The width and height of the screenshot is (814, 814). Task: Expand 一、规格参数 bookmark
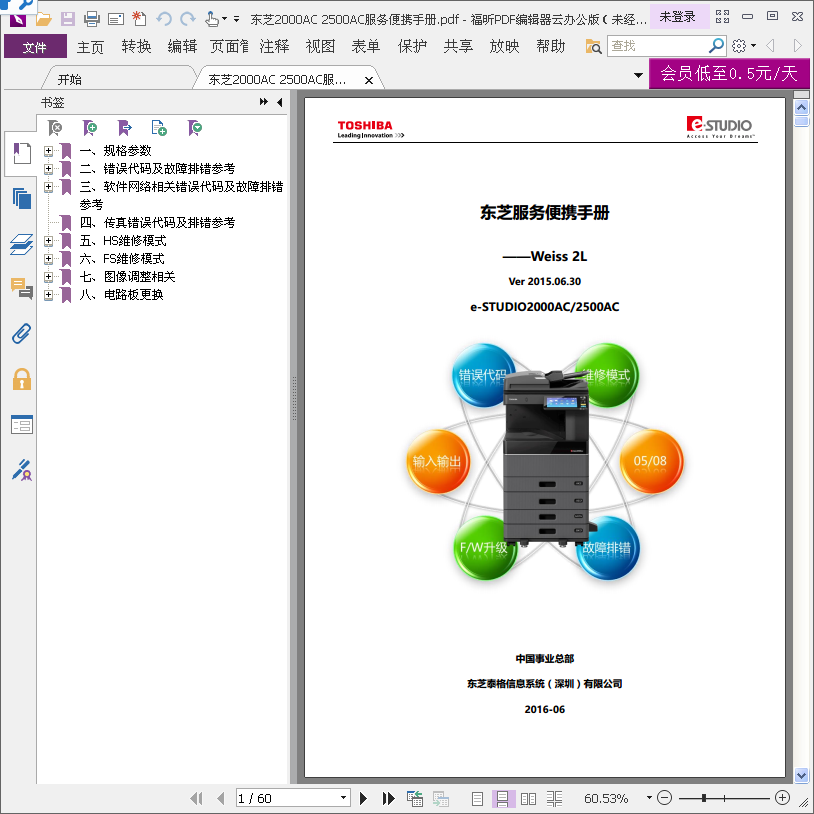click(48, 151)
